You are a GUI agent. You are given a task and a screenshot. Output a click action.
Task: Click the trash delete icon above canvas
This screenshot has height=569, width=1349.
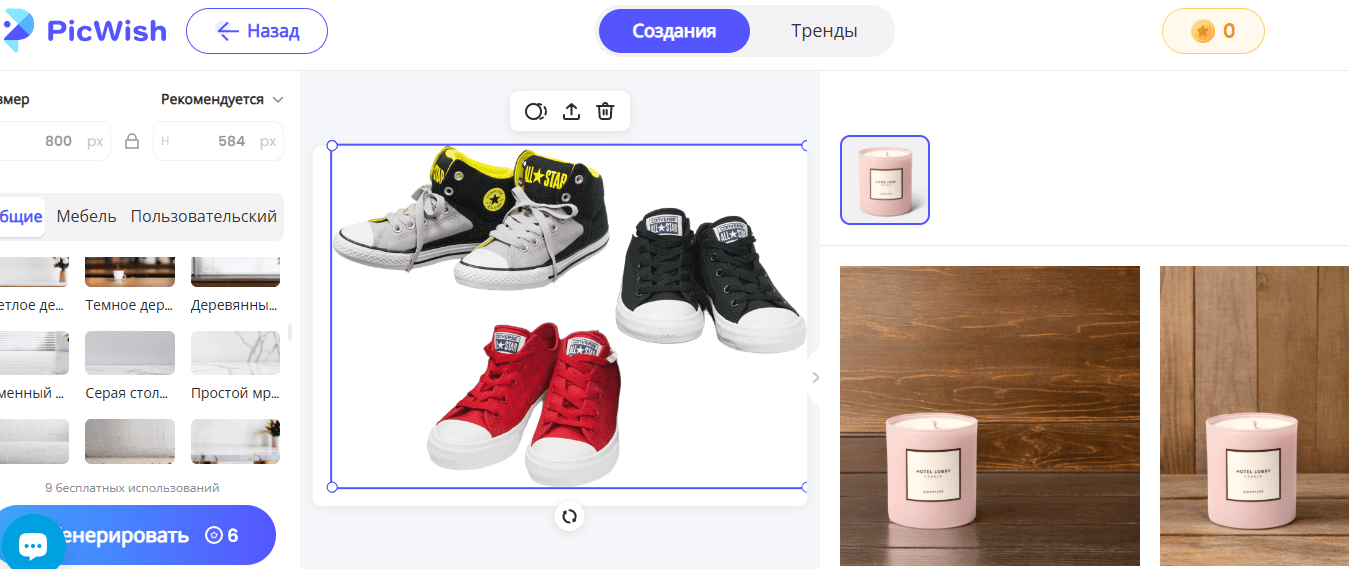coord(605,111)
